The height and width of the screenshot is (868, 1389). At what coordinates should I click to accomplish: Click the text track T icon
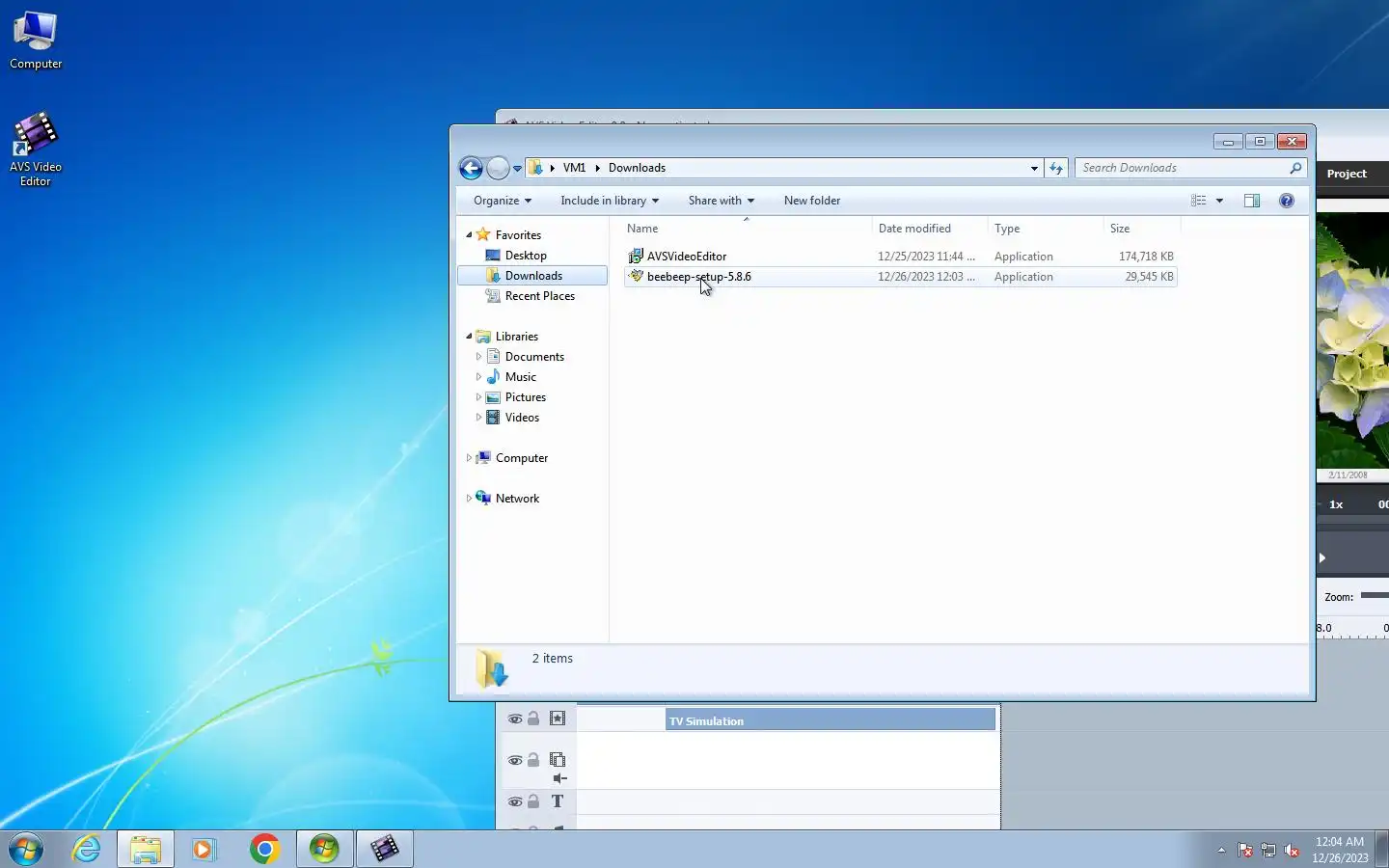pos(558,801)
